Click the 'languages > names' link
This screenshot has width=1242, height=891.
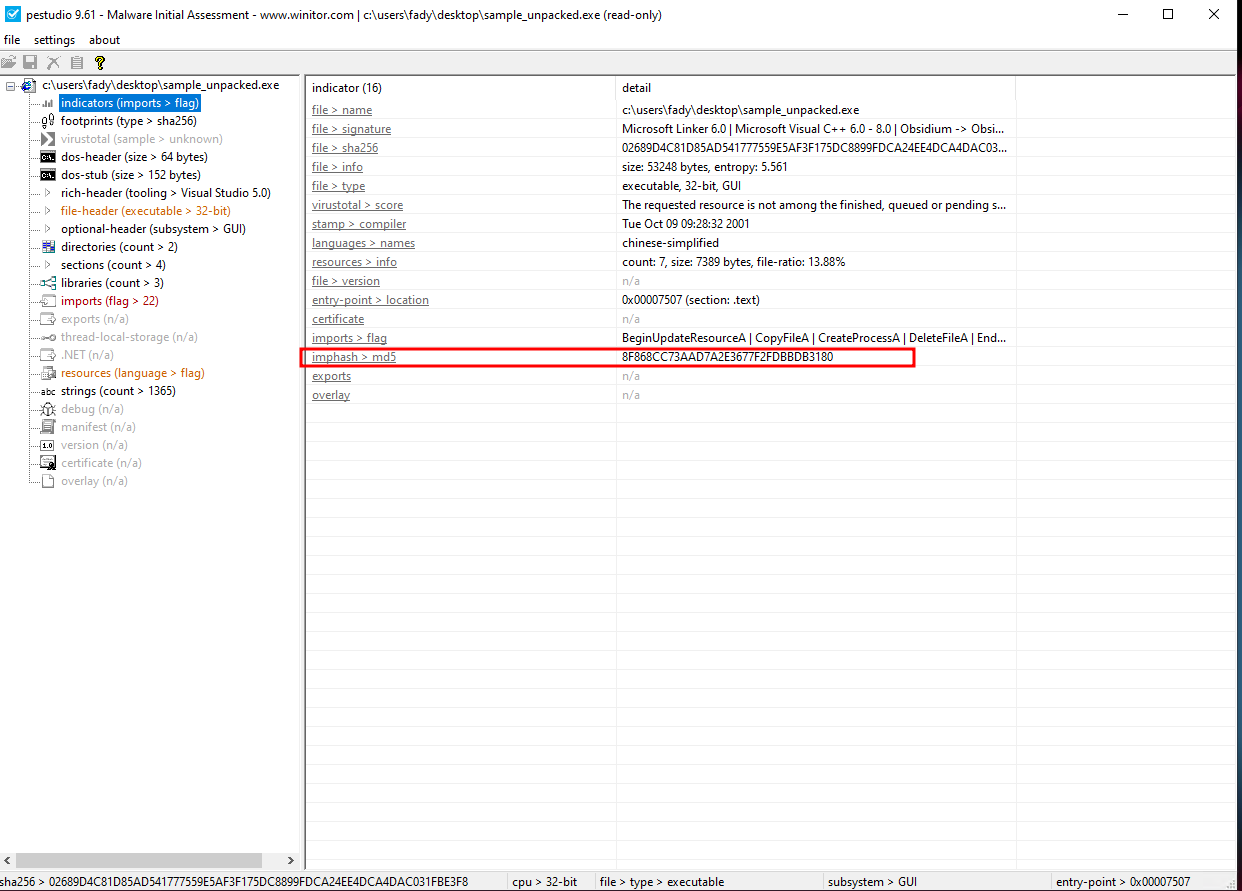363,243
